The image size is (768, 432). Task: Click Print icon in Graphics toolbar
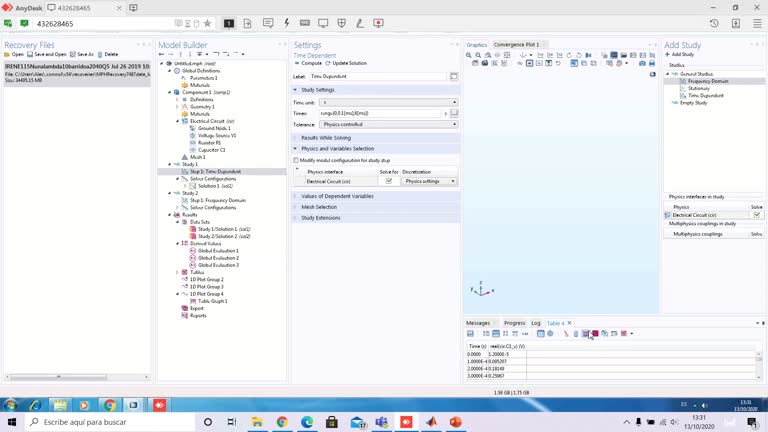(x=652, y=63)
